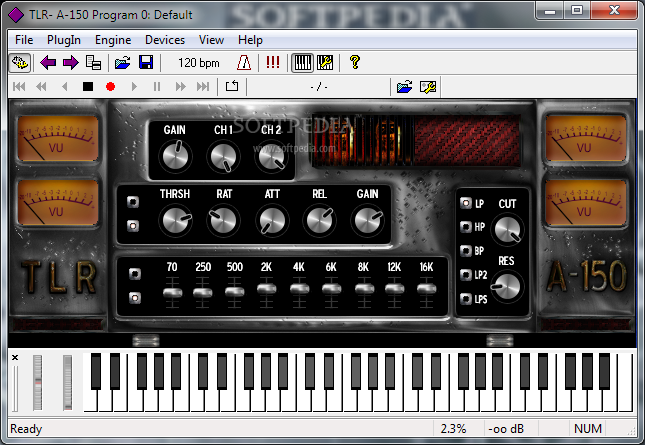The width and height of the screenshot is (645, 445).
Task: Click the play arrow control
Action: [134, 86]
